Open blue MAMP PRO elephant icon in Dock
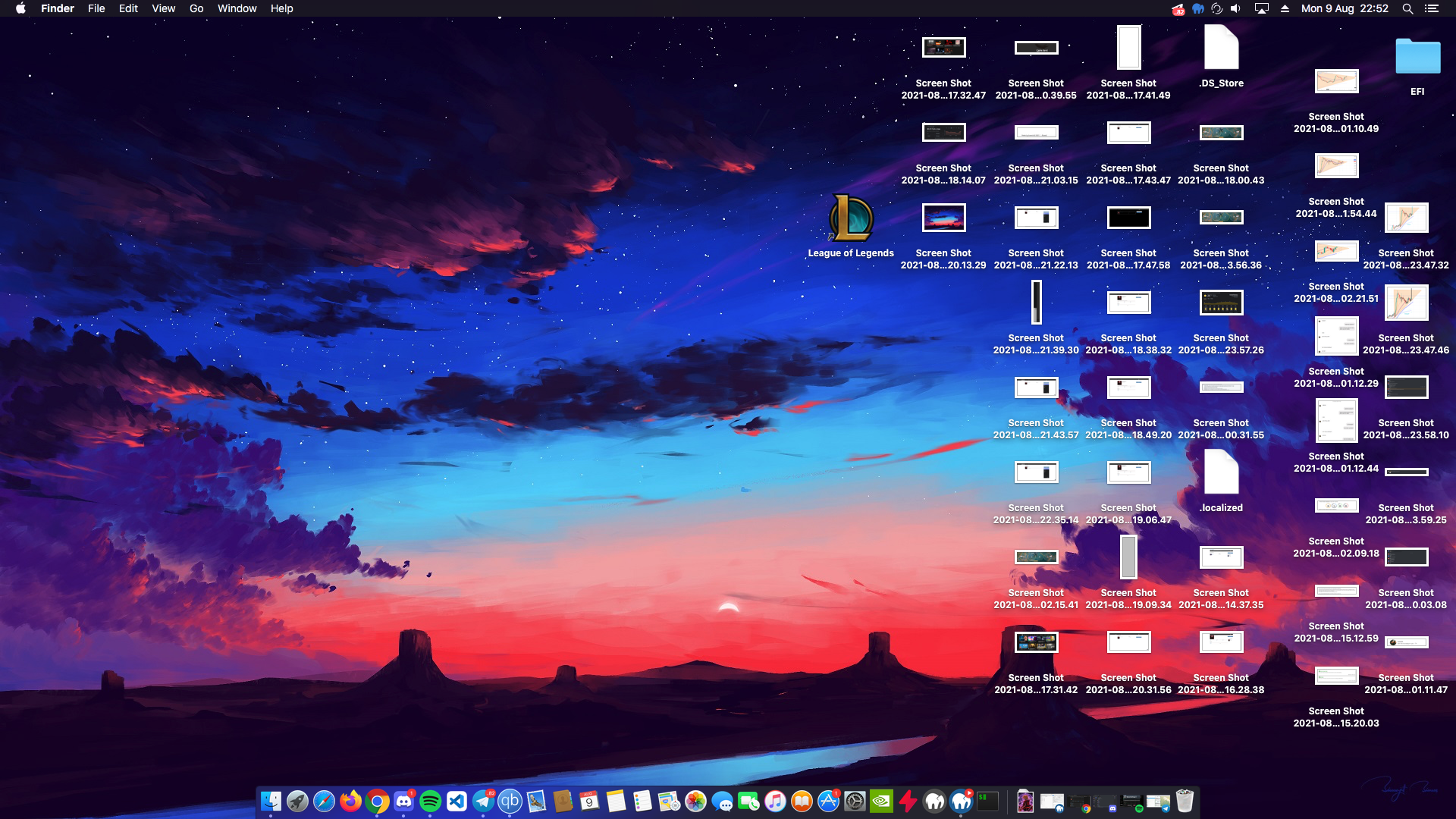This screenshot has height=819, width=1456. pyautogui.click(x=961, y=801)
